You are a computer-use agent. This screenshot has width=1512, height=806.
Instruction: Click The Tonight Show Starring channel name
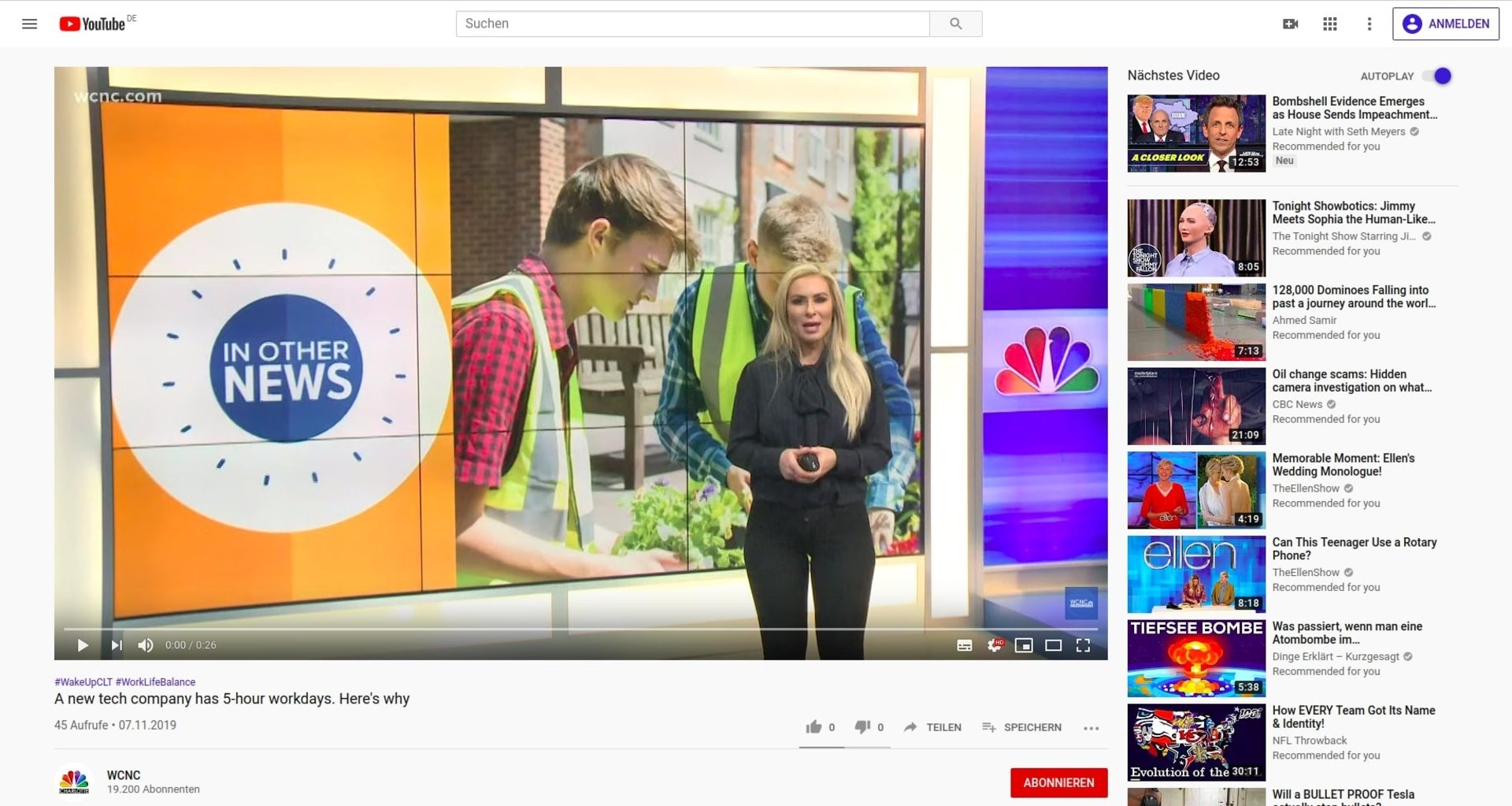click(1343, 236)
